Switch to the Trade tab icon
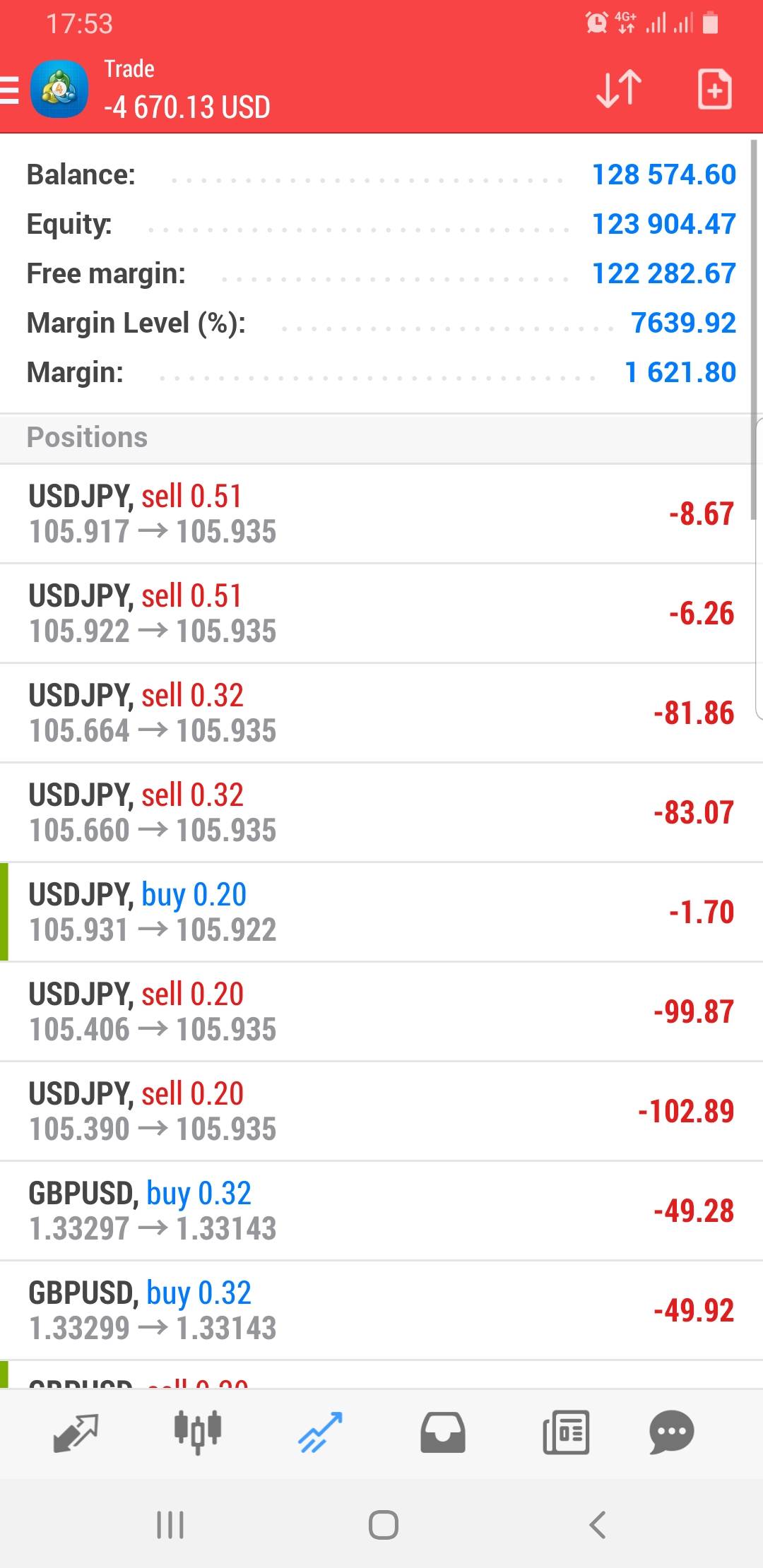Viewport: 763px width, 1568px height. 320,1432
